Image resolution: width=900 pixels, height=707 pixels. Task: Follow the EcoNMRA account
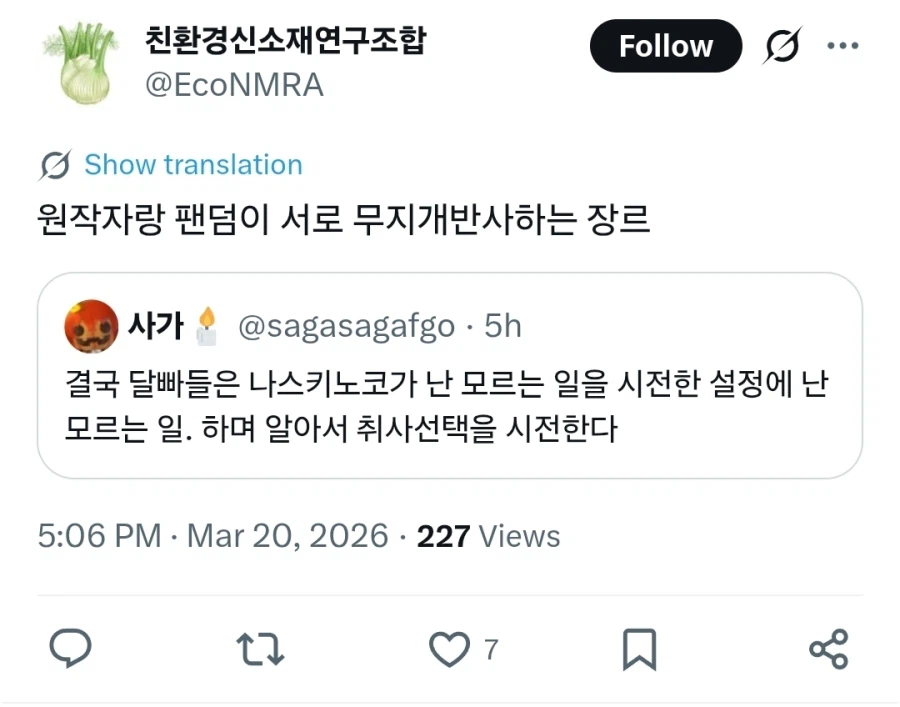(666, 46)
